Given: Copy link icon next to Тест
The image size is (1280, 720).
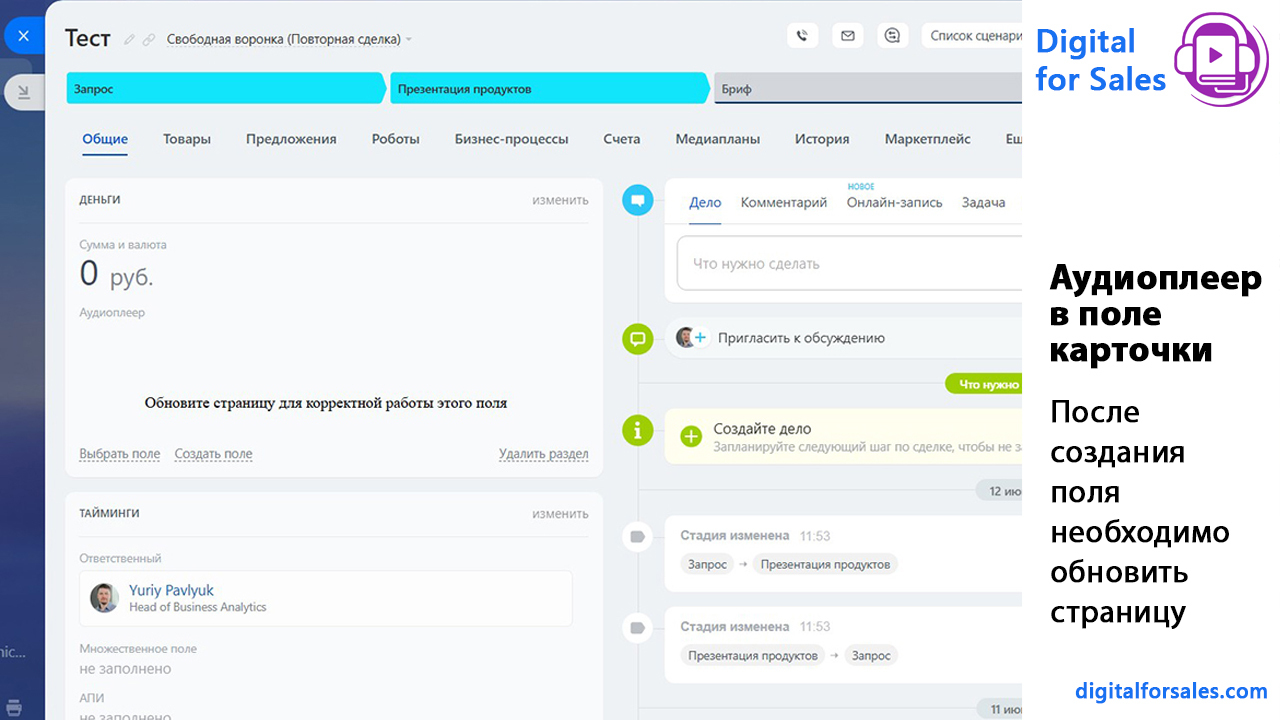Looking at the screenshot, I should pyautogui.click(x=149, y=40).
